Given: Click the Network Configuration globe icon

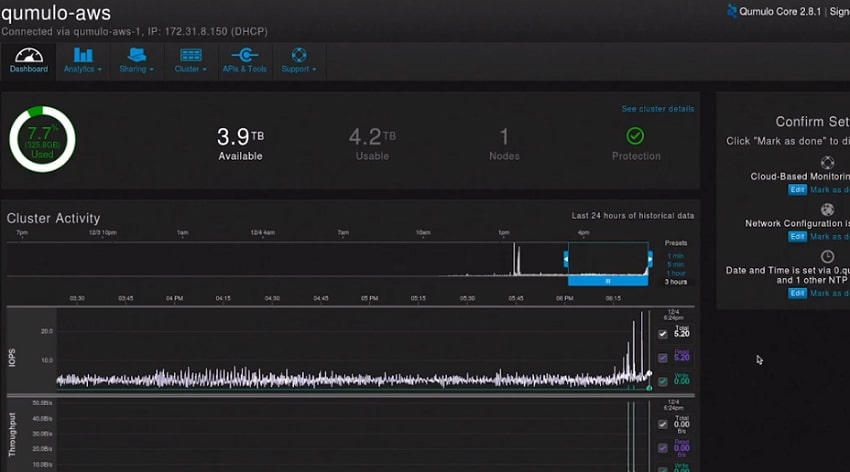Looking at the screenshot, I should point(827,209).
